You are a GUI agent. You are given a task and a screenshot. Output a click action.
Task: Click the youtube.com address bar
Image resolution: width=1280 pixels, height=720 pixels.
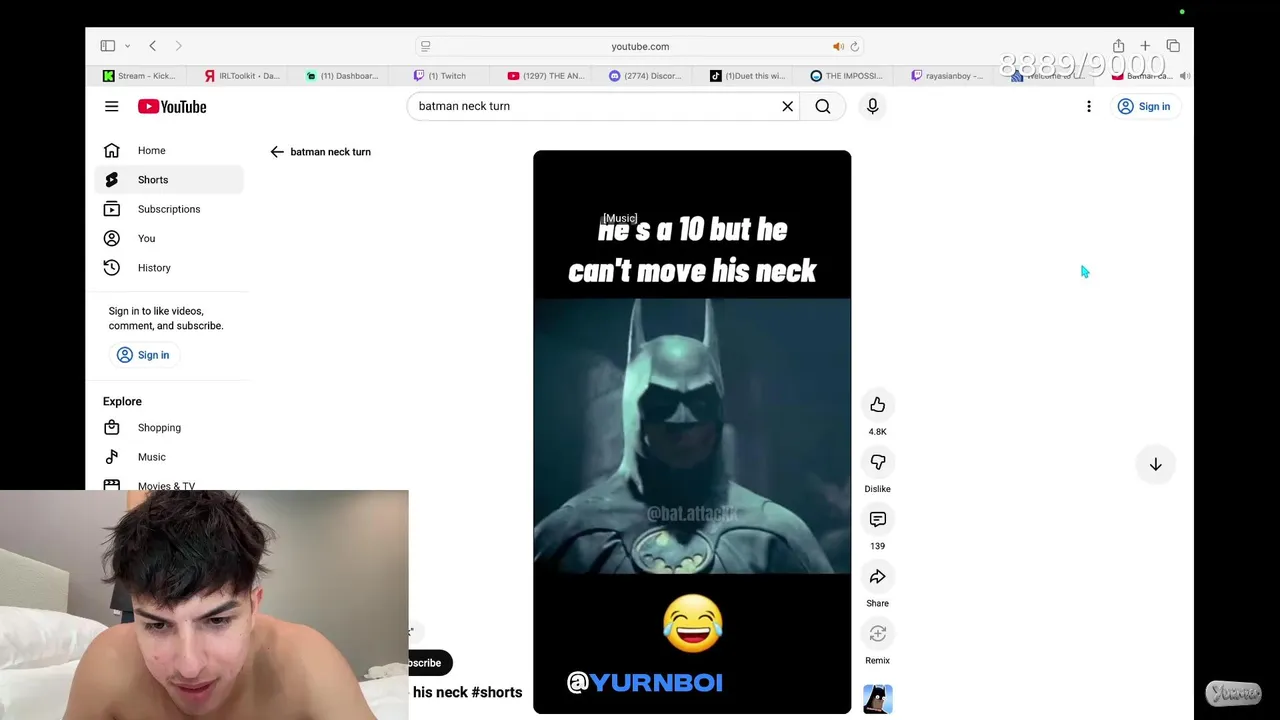tap(640, 46)
